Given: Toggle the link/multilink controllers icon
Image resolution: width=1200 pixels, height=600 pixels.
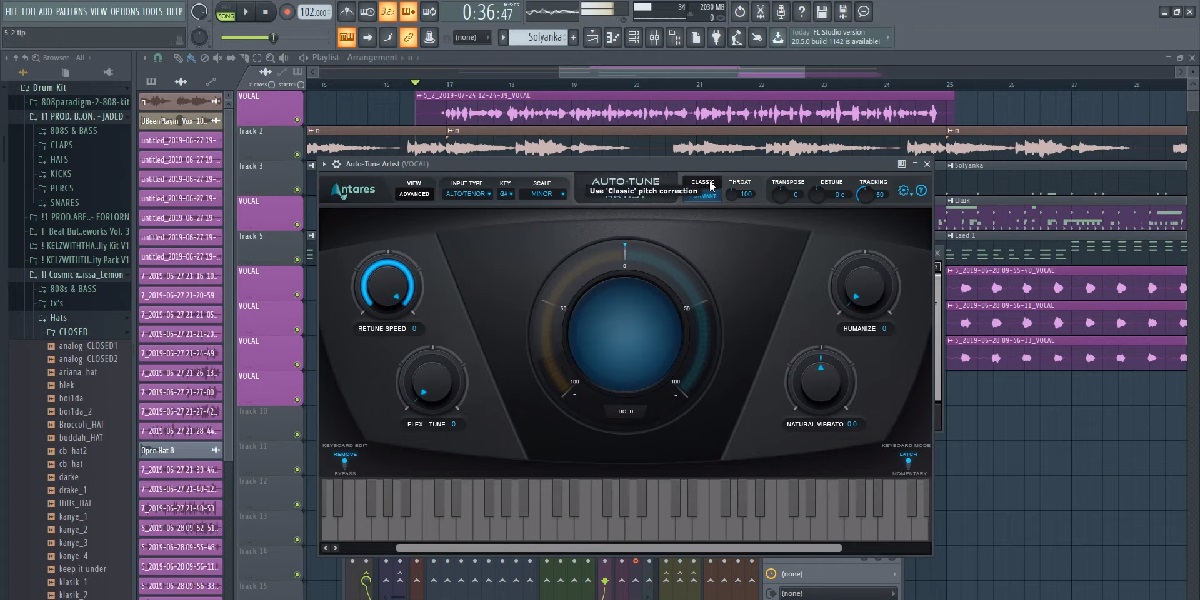Looking at the screenshot, I should 408,37.
